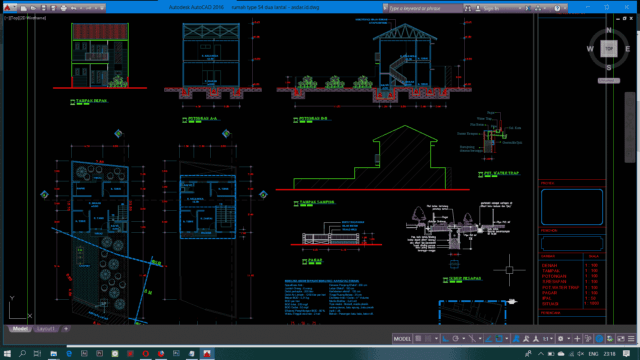Toggle auto-add annotation scales icon
The height and width of the screenshot is (360, 640).
click(x=526, y=339)
